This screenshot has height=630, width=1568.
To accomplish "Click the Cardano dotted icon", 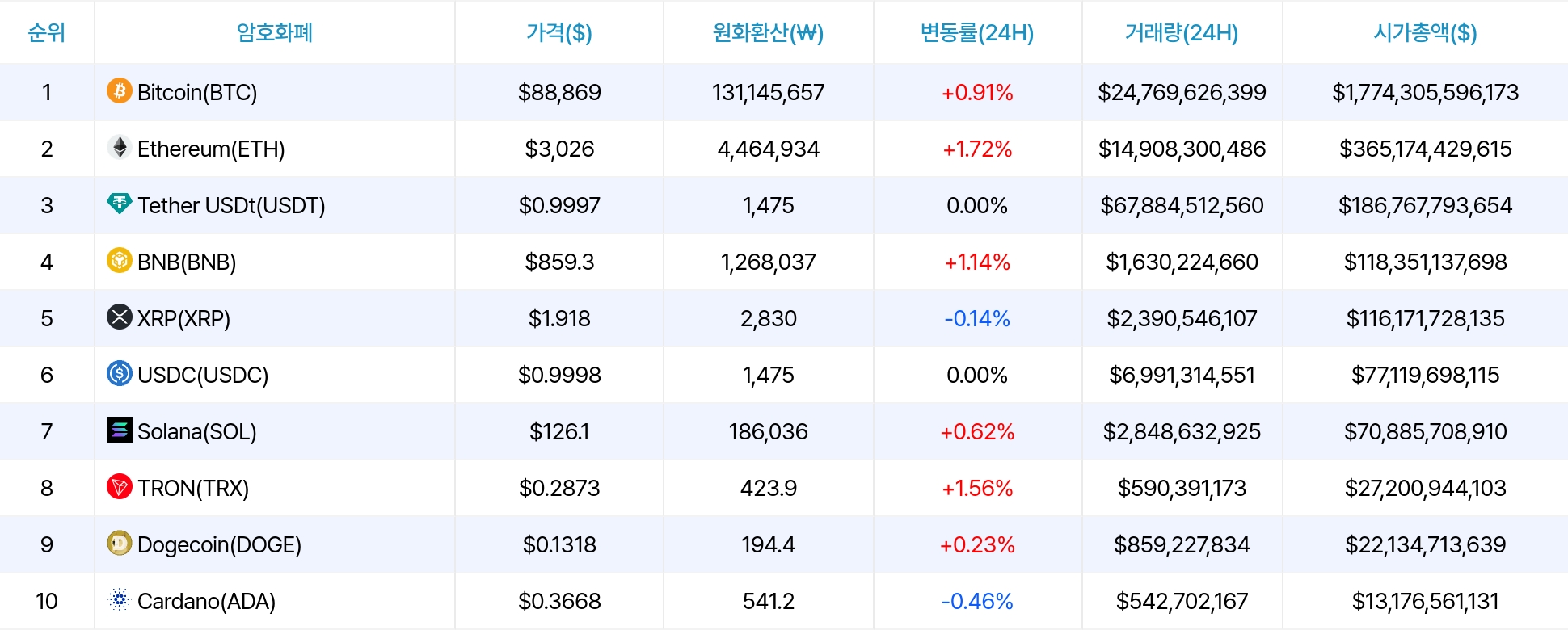I will pos(120,599).
